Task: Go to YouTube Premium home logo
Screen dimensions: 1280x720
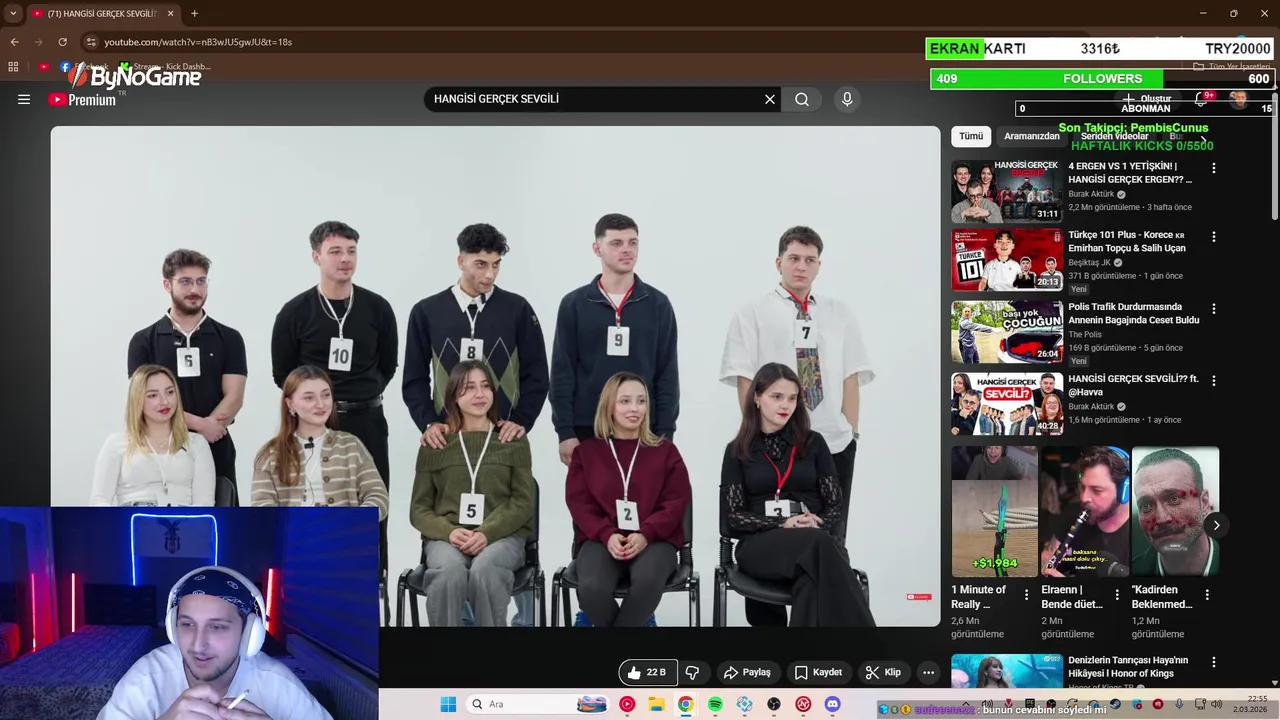Action: tap(82, 99)
